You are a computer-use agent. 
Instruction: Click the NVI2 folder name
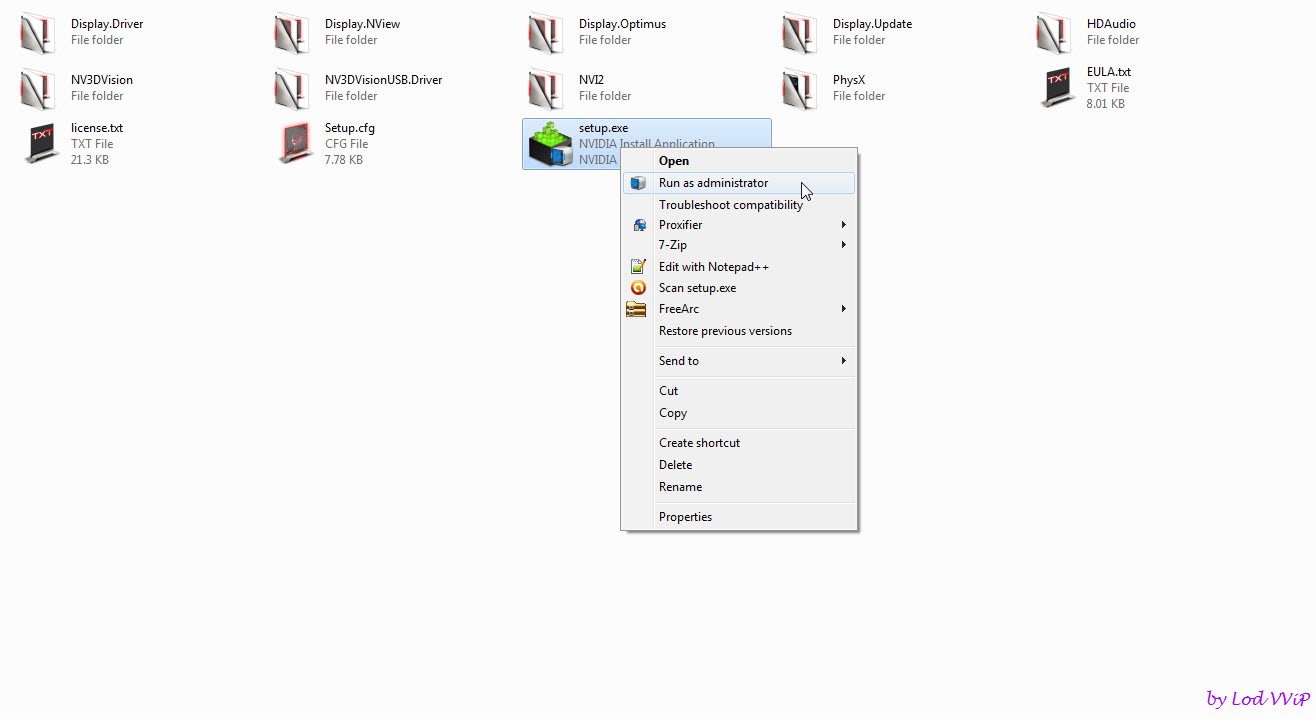591,80
